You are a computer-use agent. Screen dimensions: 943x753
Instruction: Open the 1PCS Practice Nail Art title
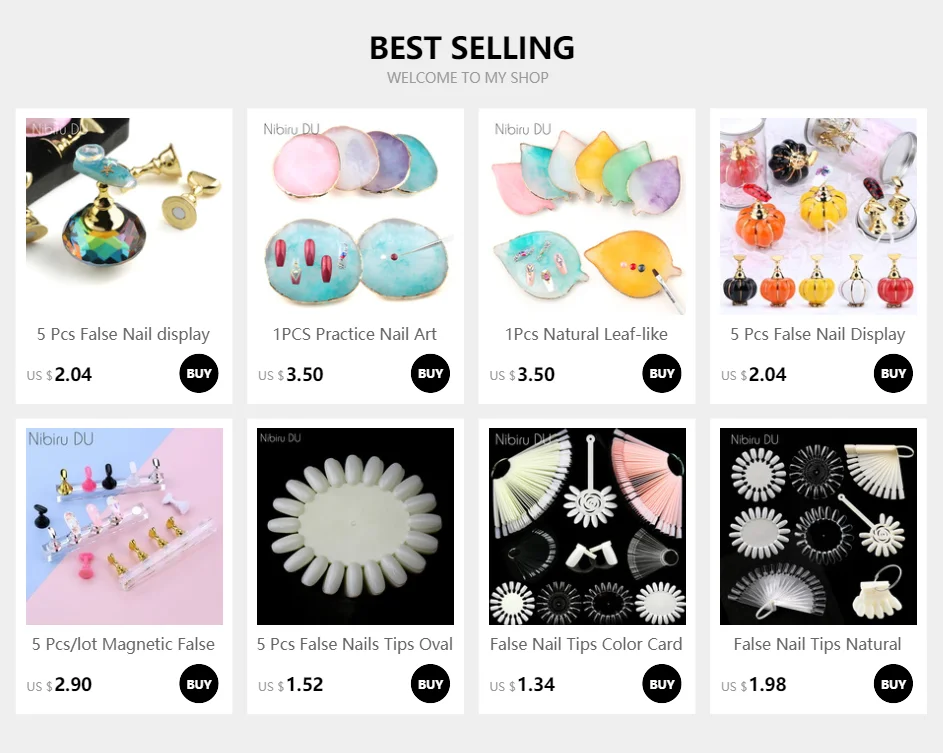coord(355,334)
